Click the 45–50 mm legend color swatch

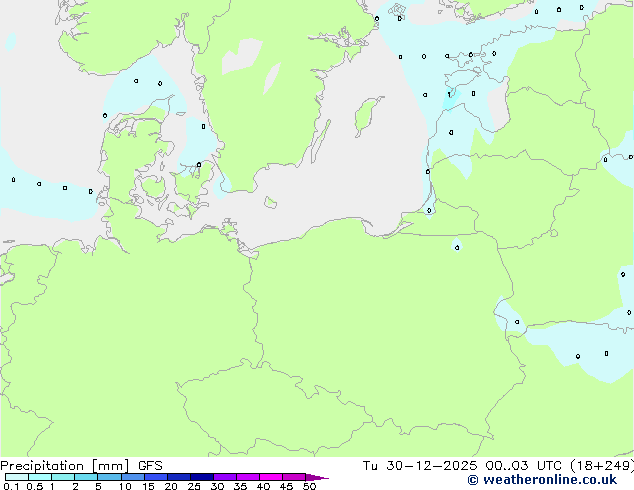pyautogui.click(x=294, y=477)
